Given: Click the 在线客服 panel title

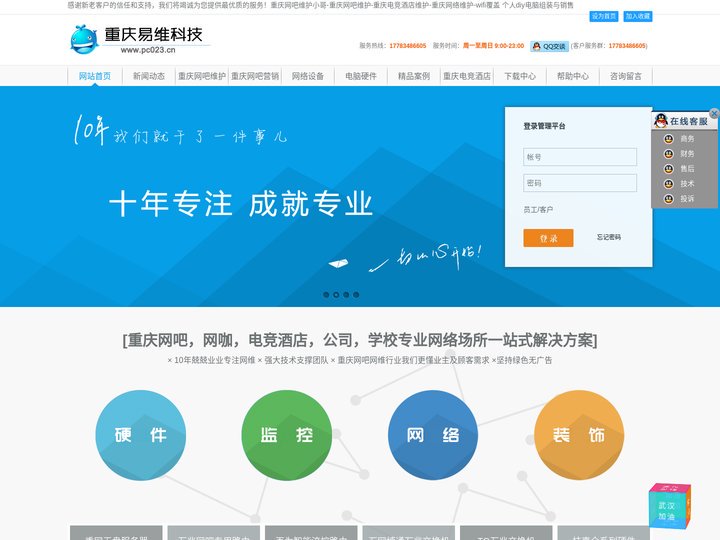Looking at the screenshot, I should (x=688, y=121).
